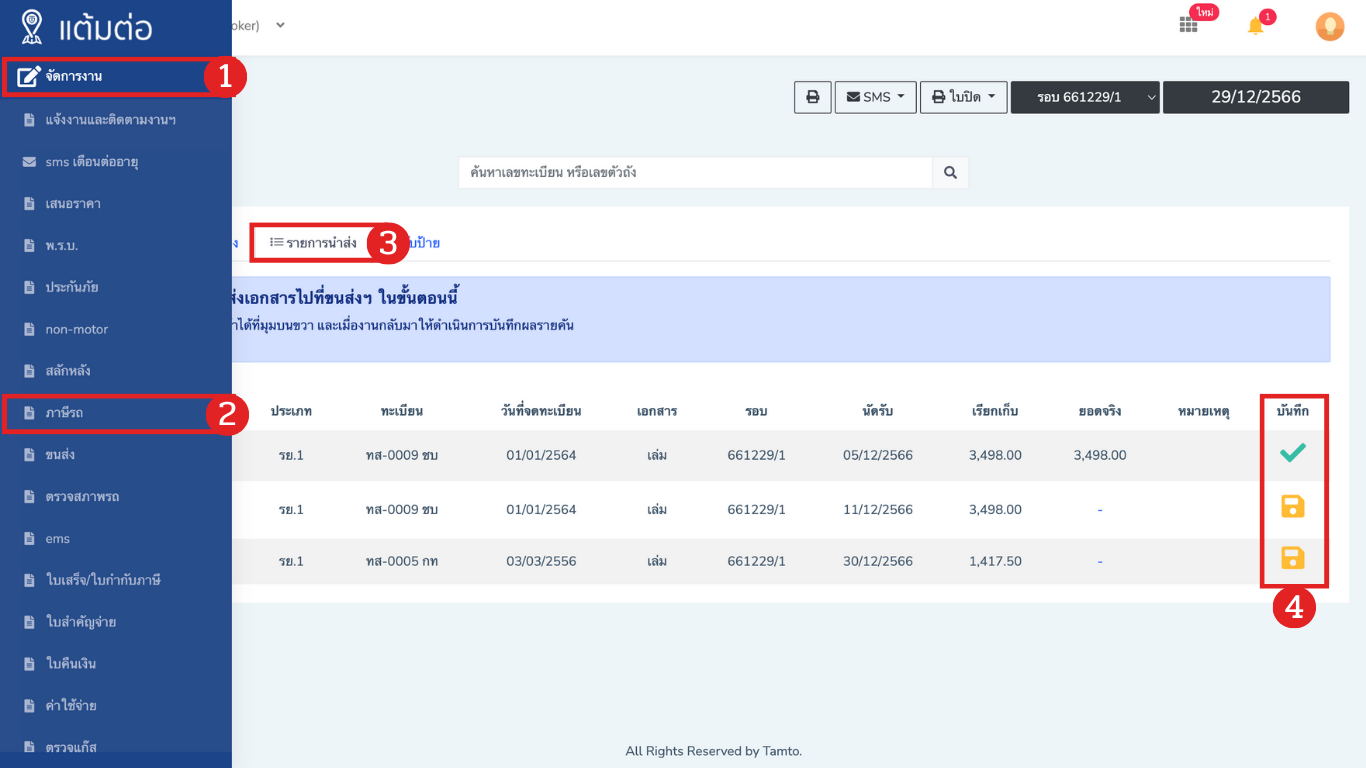This screenshot has width=1366, height=768.
Task: Click the magnifier search button
Action: point(950,172)
